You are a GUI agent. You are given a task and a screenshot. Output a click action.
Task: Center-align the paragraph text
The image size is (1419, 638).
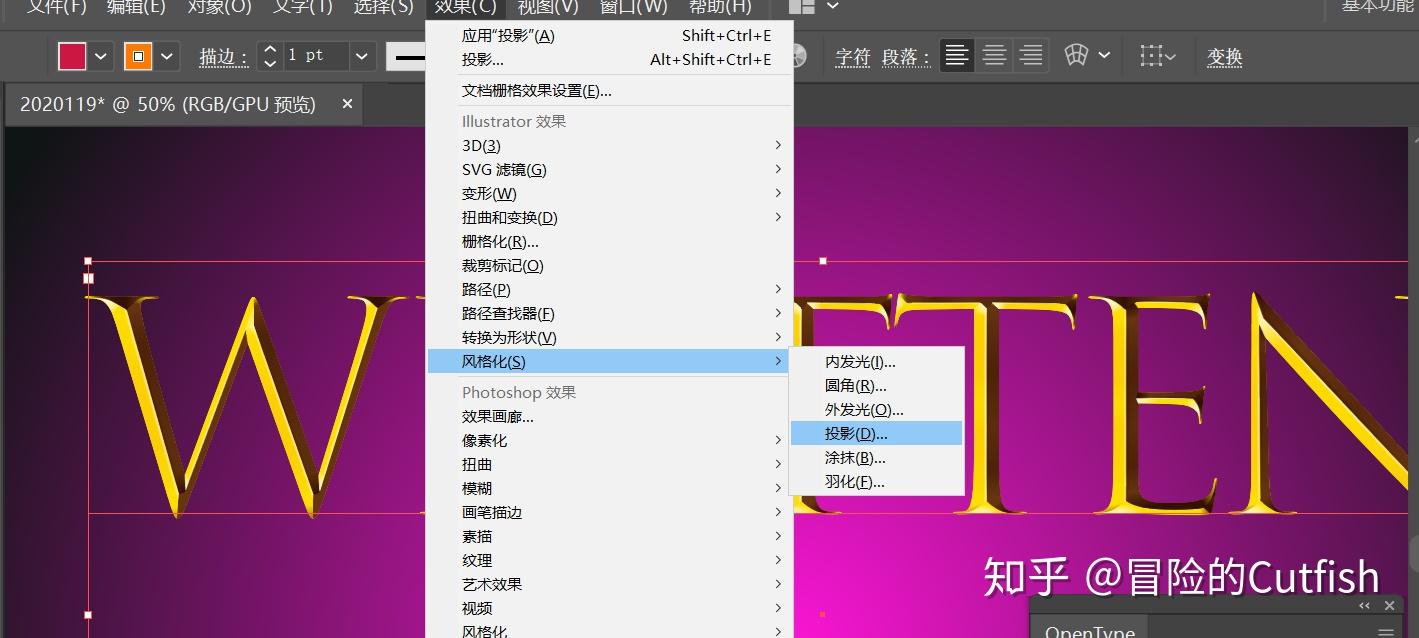tap(993, 56)
